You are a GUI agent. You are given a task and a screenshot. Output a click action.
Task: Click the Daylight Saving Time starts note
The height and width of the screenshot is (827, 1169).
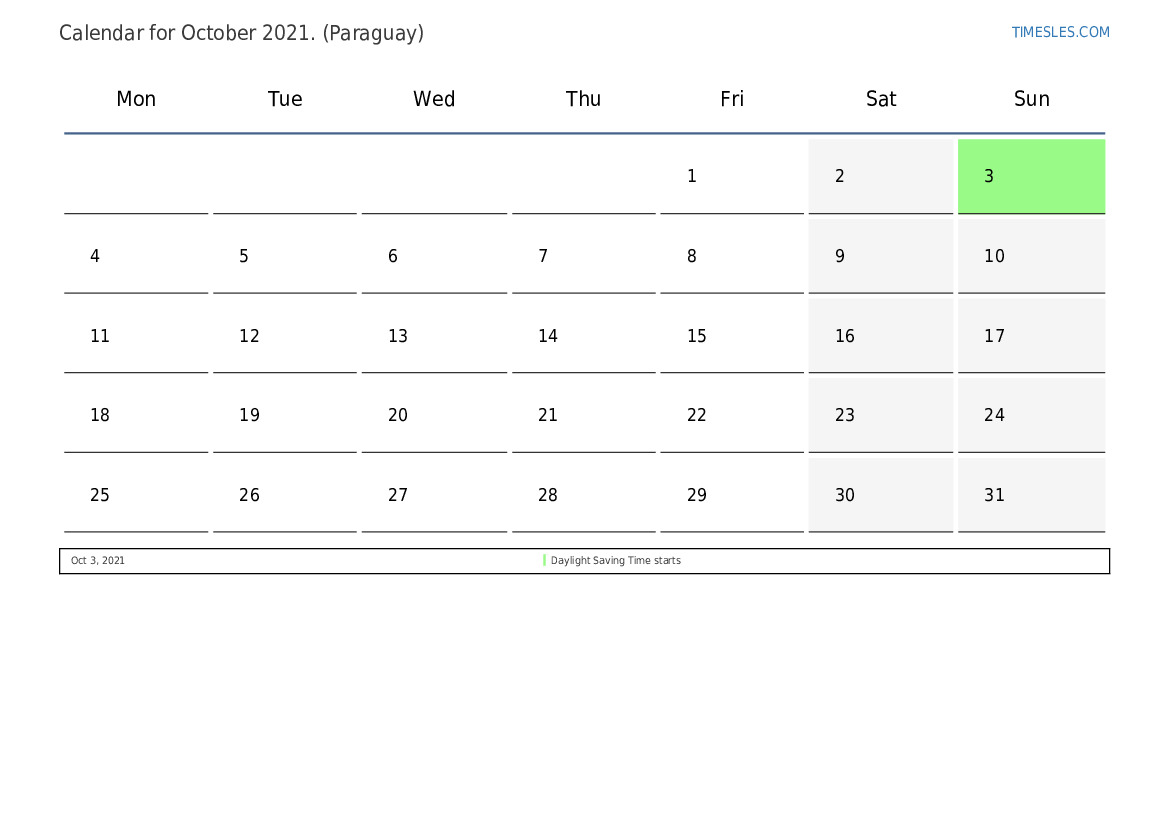pyautogui.click(x=615, y=561)
